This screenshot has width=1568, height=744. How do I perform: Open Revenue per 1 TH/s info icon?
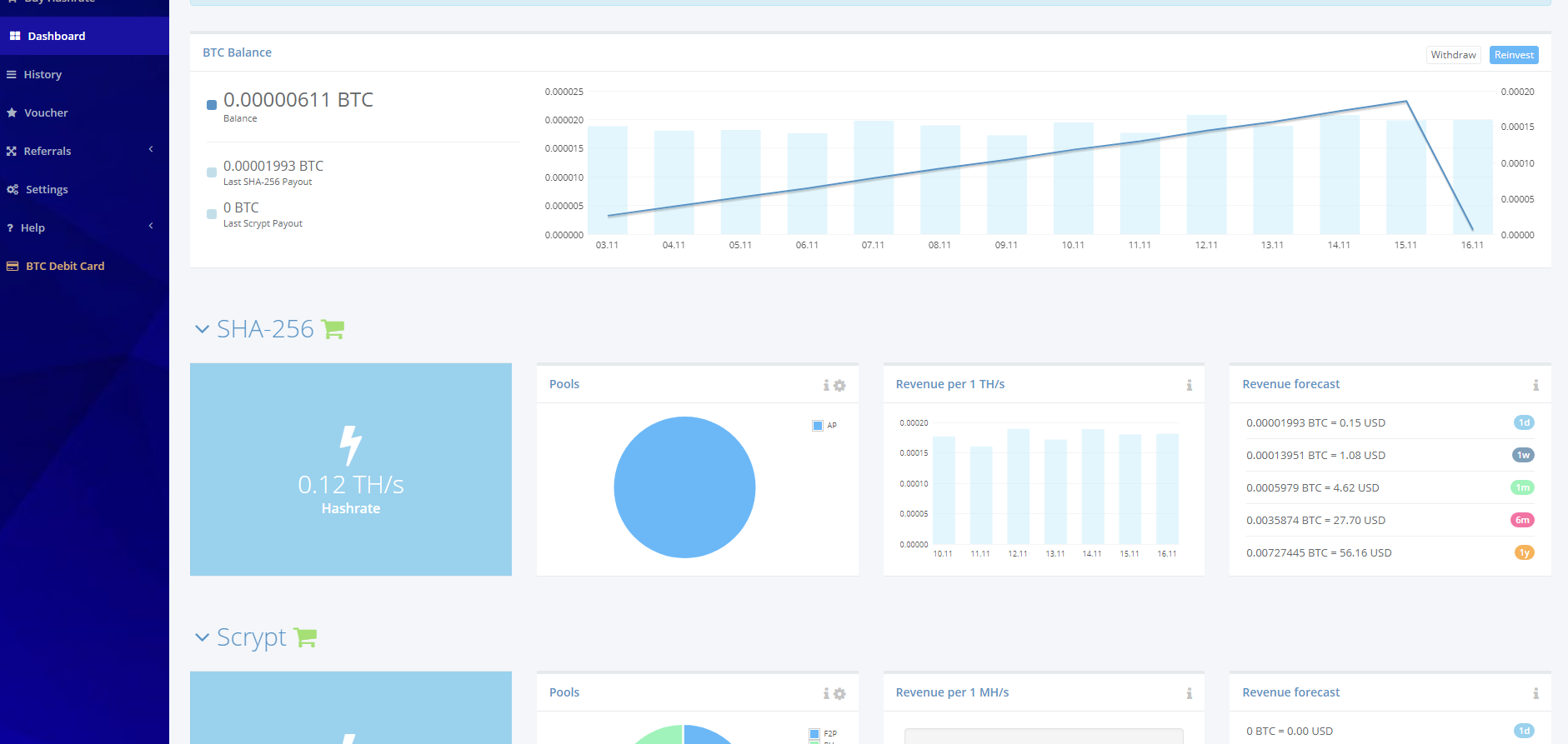(1190, 385)
